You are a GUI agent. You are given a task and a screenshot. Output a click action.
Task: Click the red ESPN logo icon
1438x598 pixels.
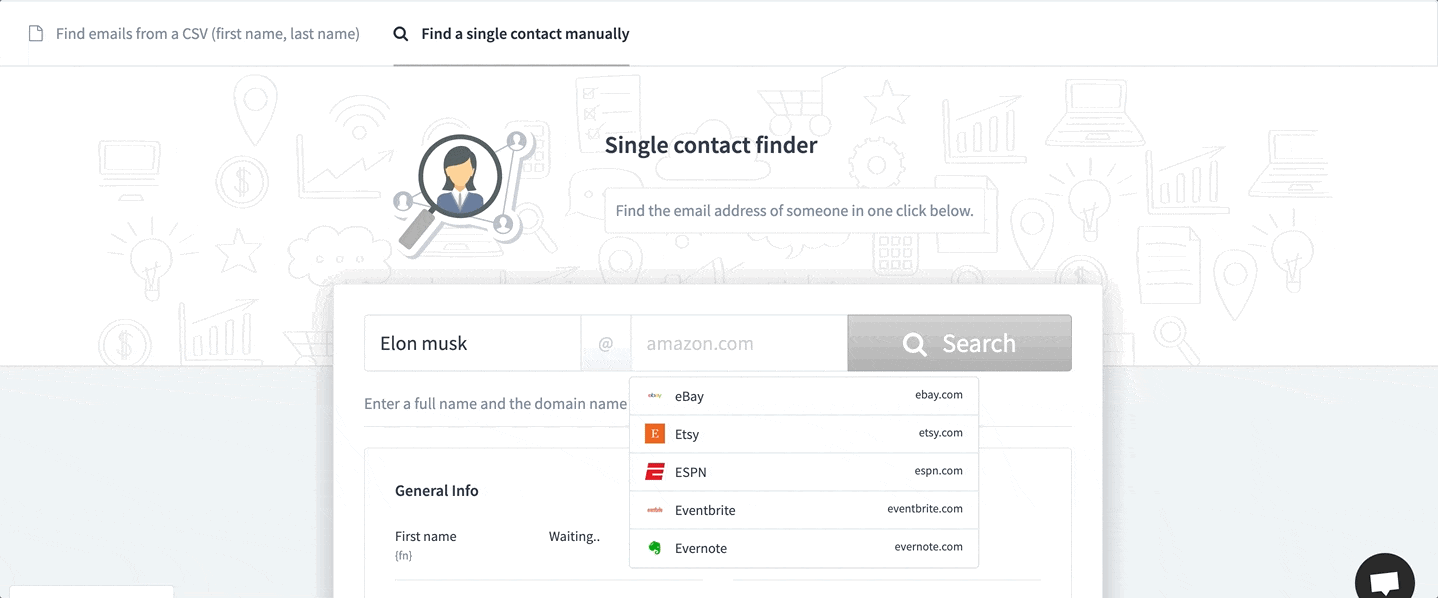[655, 472]
